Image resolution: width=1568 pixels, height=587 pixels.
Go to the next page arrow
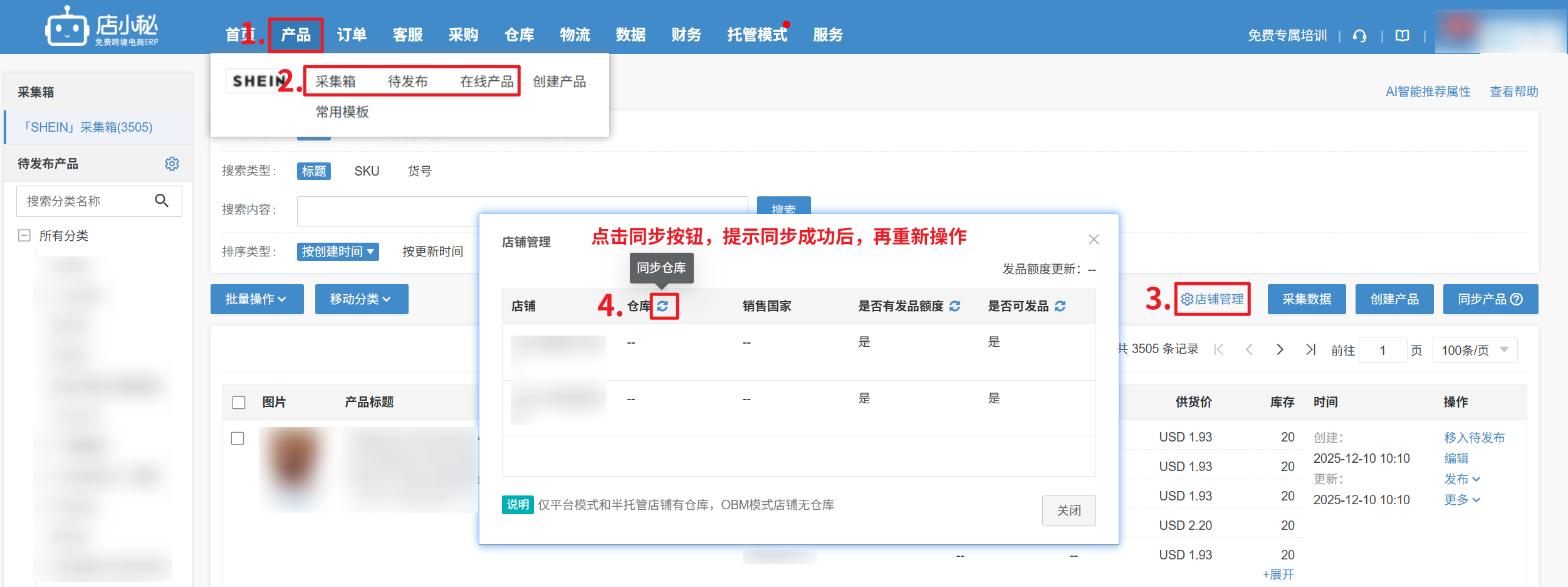click(1280, 350)
